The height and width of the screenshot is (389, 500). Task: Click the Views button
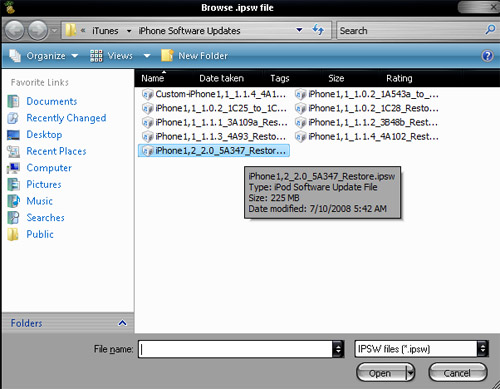111,56
